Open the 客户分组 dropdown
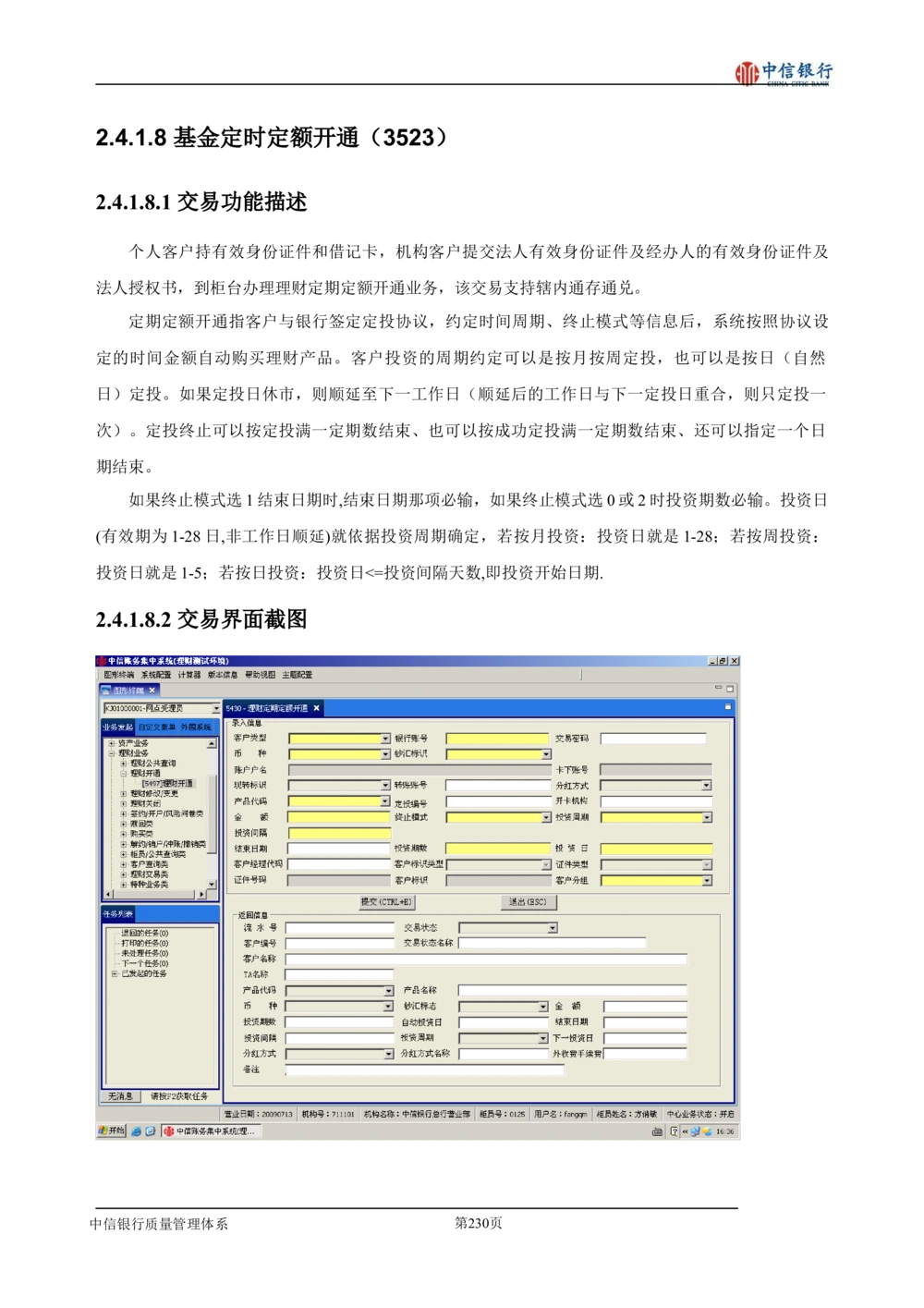 (x=707, y=881)
